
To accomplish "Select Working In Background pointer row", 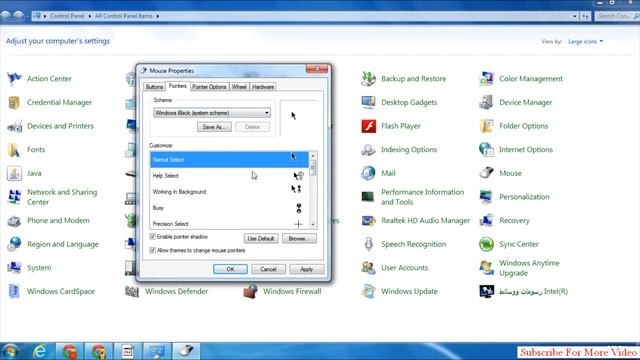I will coord(229,192).
